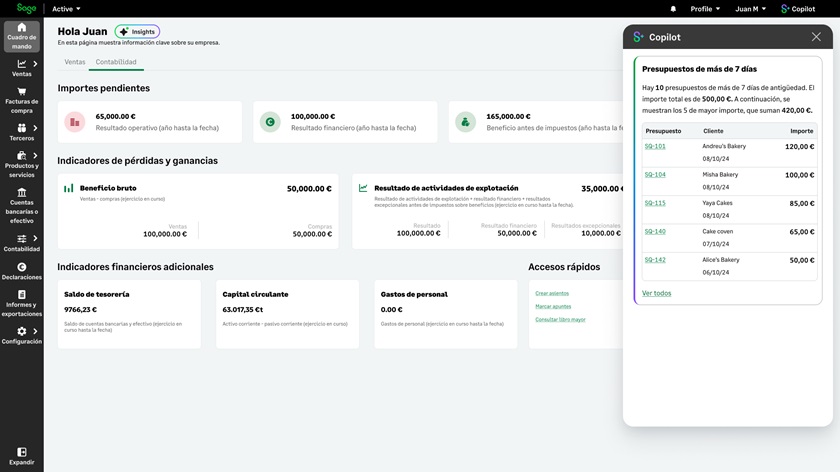Click Misha Bakery client name

pyautogui.click(x=720, y=175)
